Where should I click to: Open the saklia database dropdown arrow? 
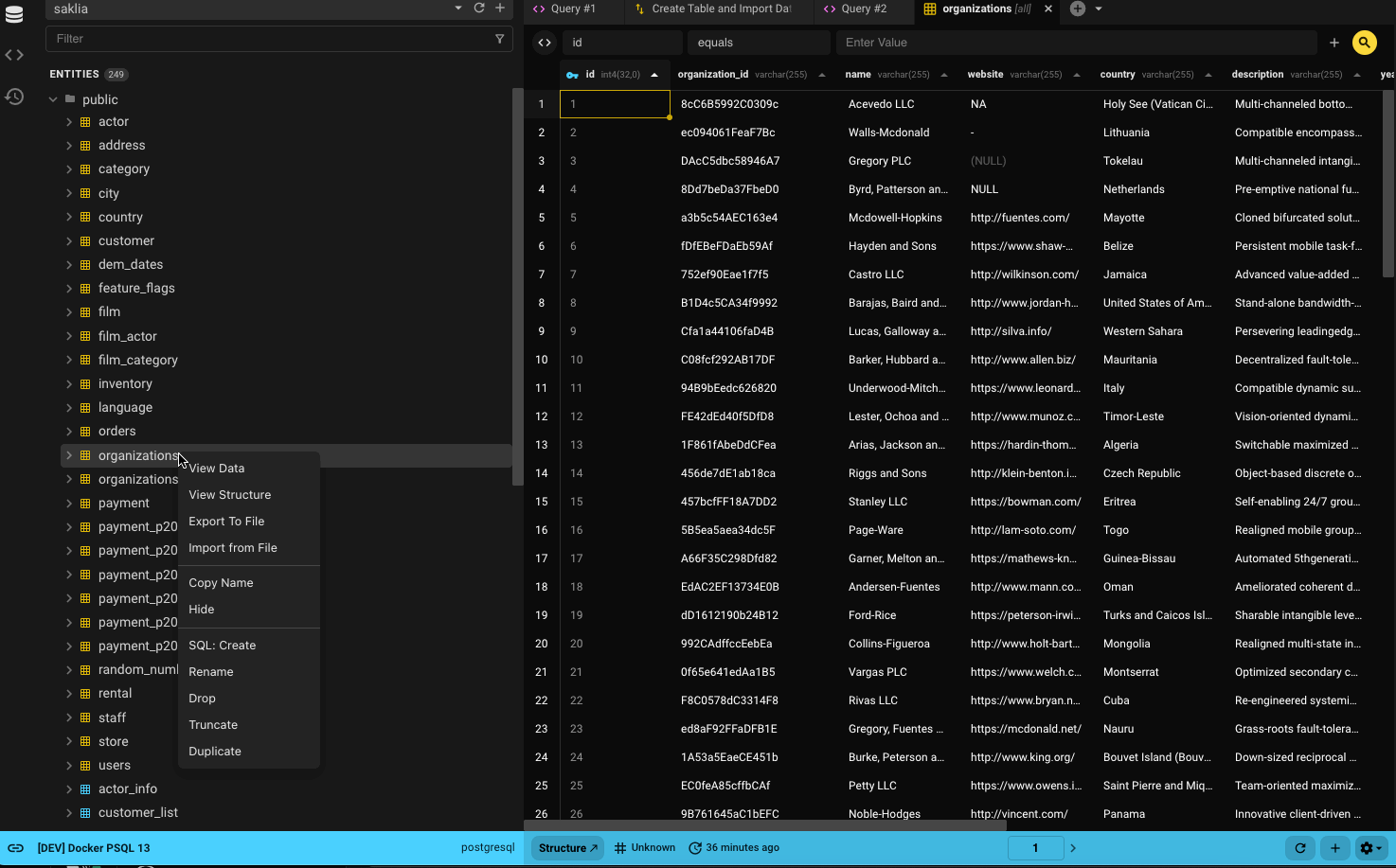[x=458, y=9]
